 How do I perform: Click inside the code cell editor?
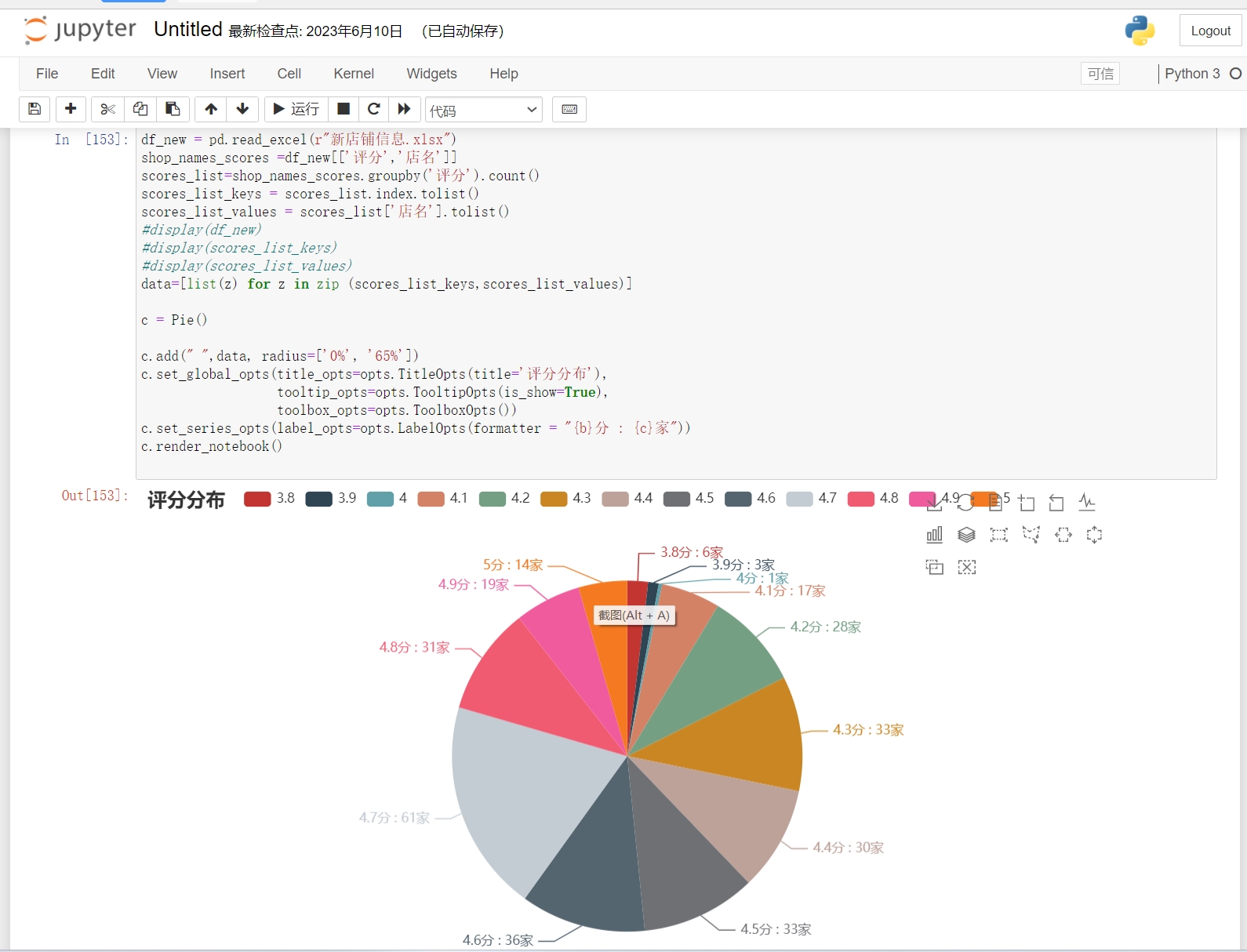click(676, 302)
